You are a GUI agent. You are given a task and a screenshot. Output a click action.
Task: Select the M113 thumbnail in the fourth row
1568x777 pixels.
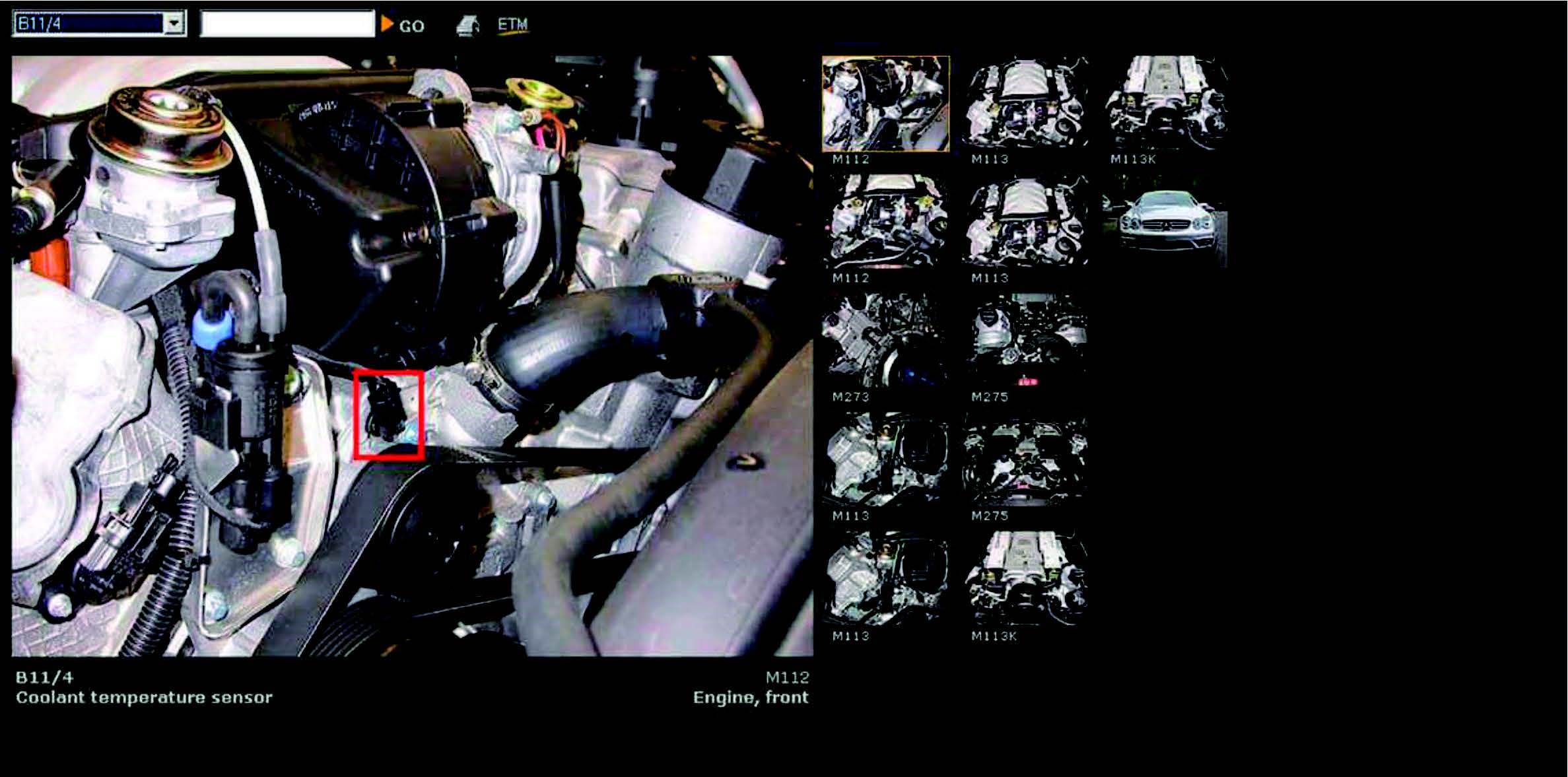pyautogui.click(x=885, y=460)
